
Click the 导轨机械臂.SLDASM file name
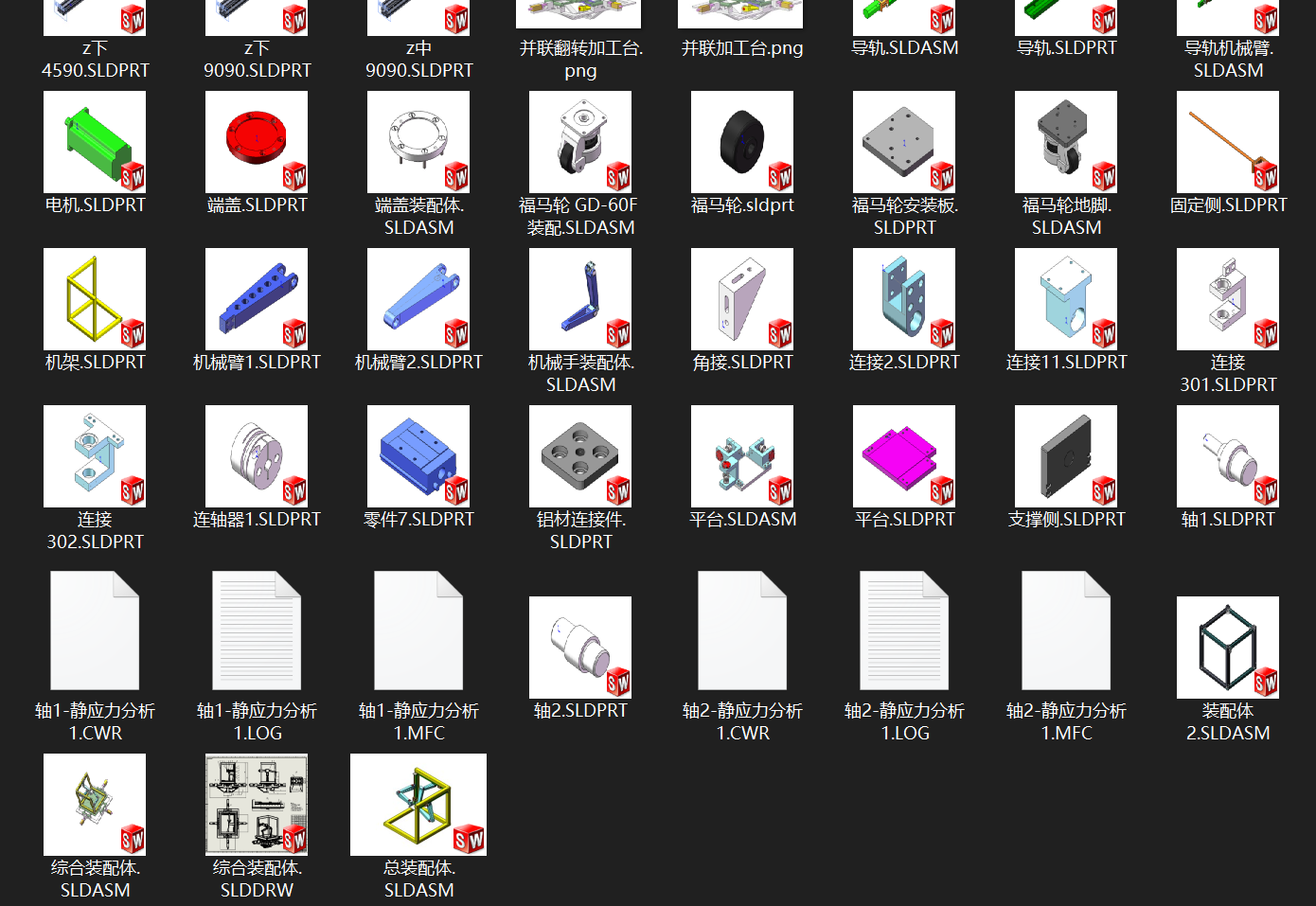(1228, 59)
